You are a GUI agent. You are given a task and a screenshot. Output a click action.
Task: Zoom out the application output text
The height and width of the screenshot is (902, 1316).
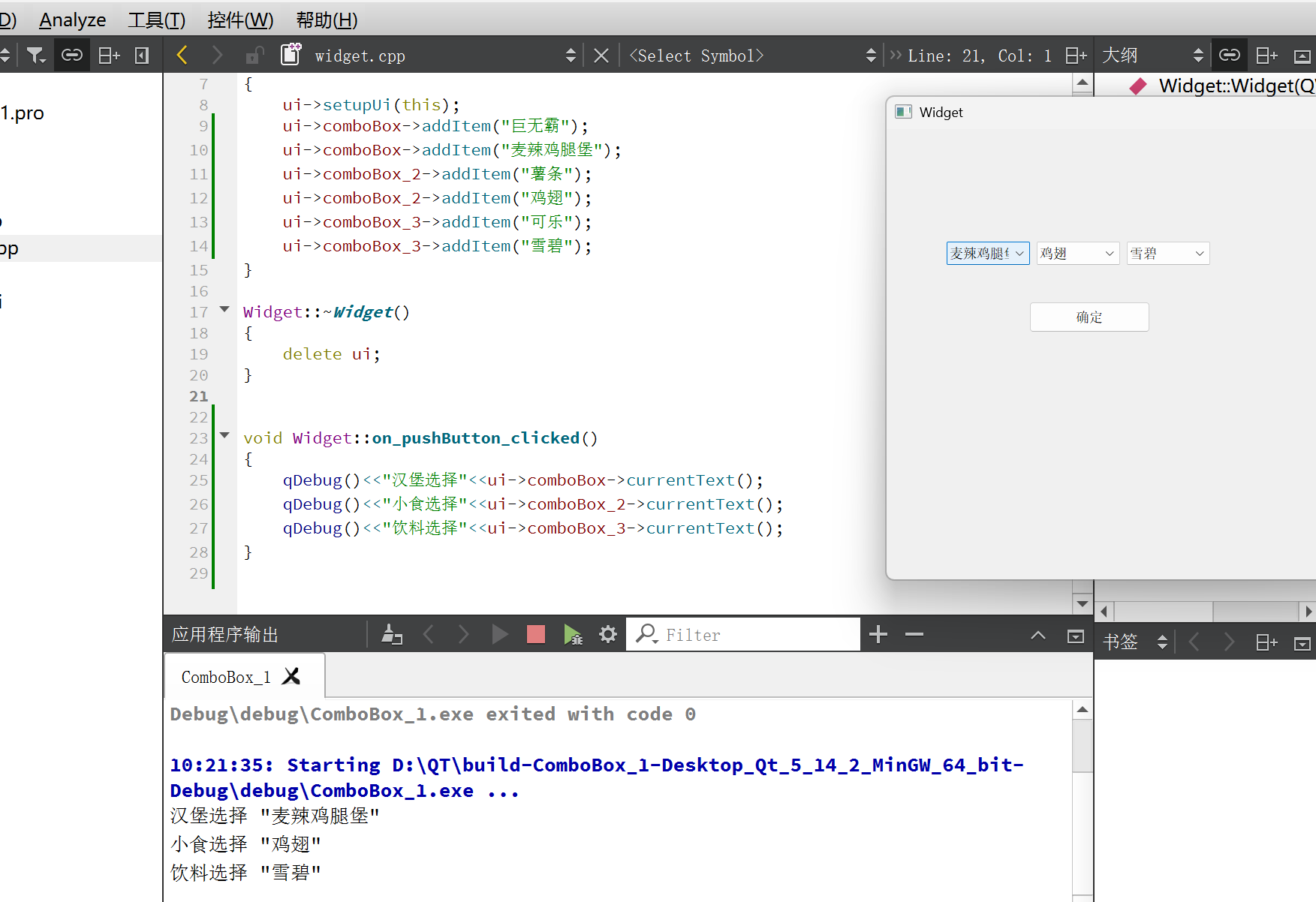(914, 635)
